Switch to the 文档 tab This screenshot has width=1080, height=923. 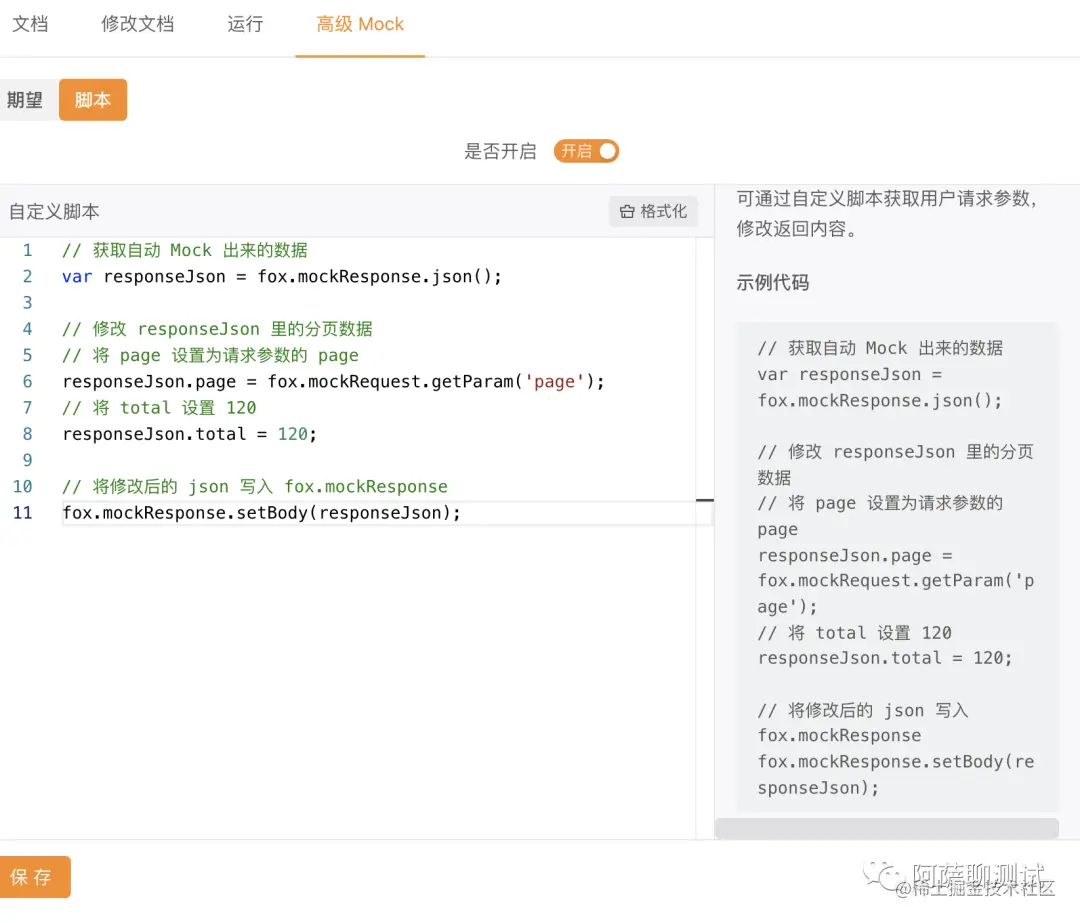click(x=30, y=24)
